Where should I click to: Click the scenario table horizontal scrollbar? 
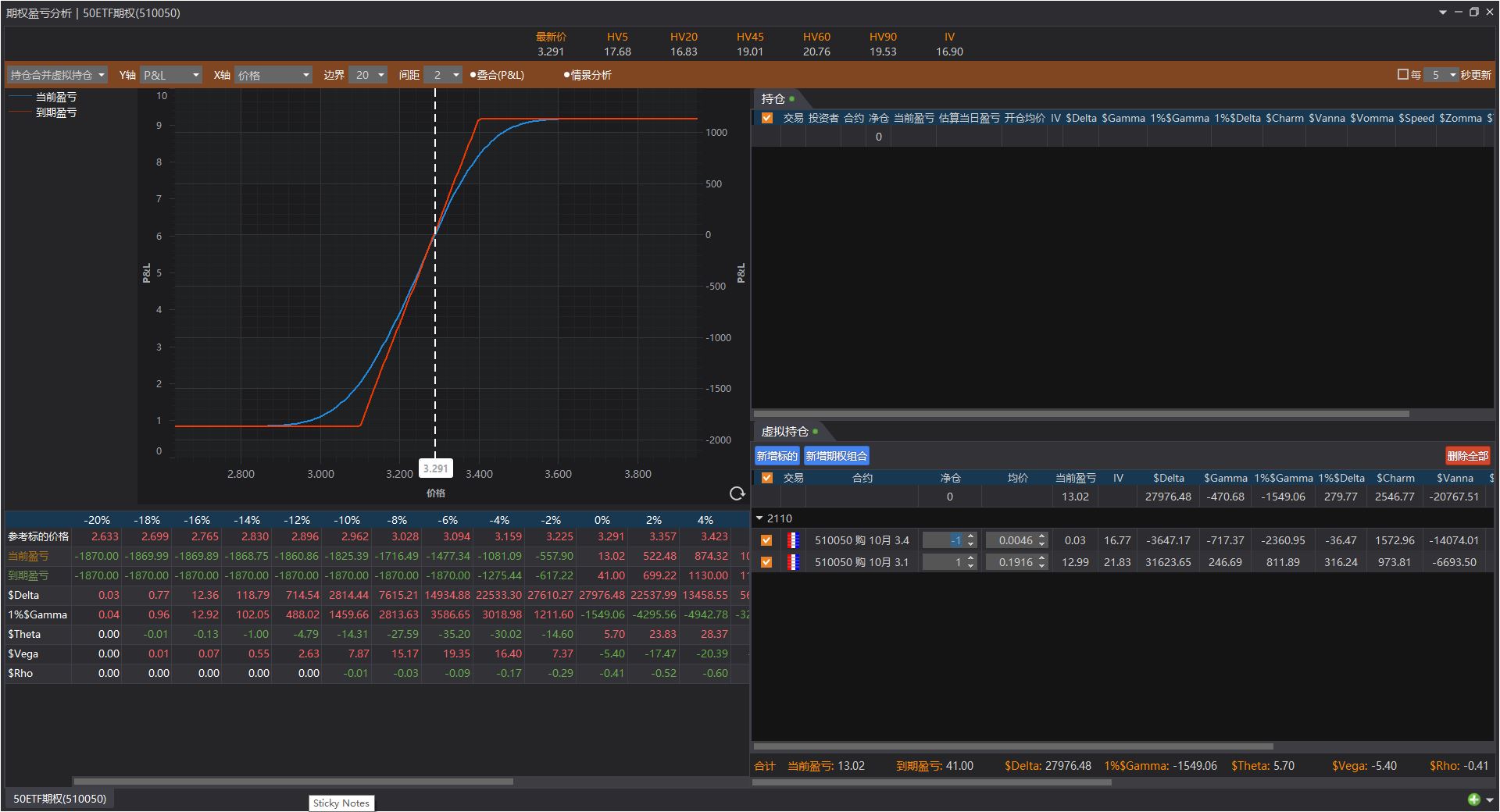pos(293,781)
